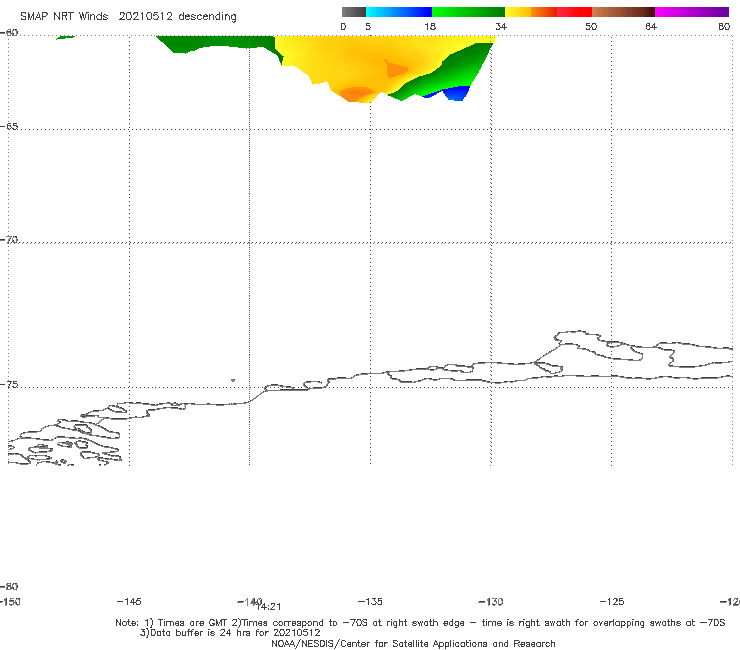740x650 pixels.
Task: Click the 'Times are GMT' note line
Action: tap(420, 623)
